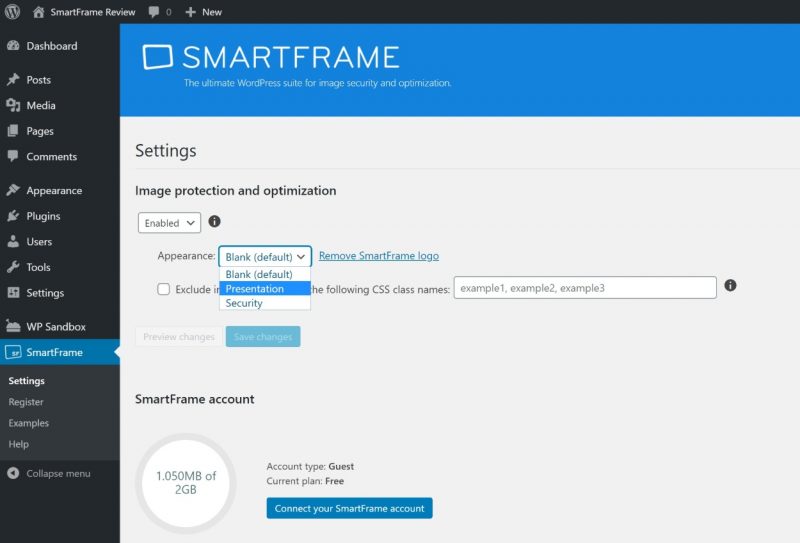Click info icon beside CSS class field
The height and width of the screenshot is (543, 800).
[730, 285]
